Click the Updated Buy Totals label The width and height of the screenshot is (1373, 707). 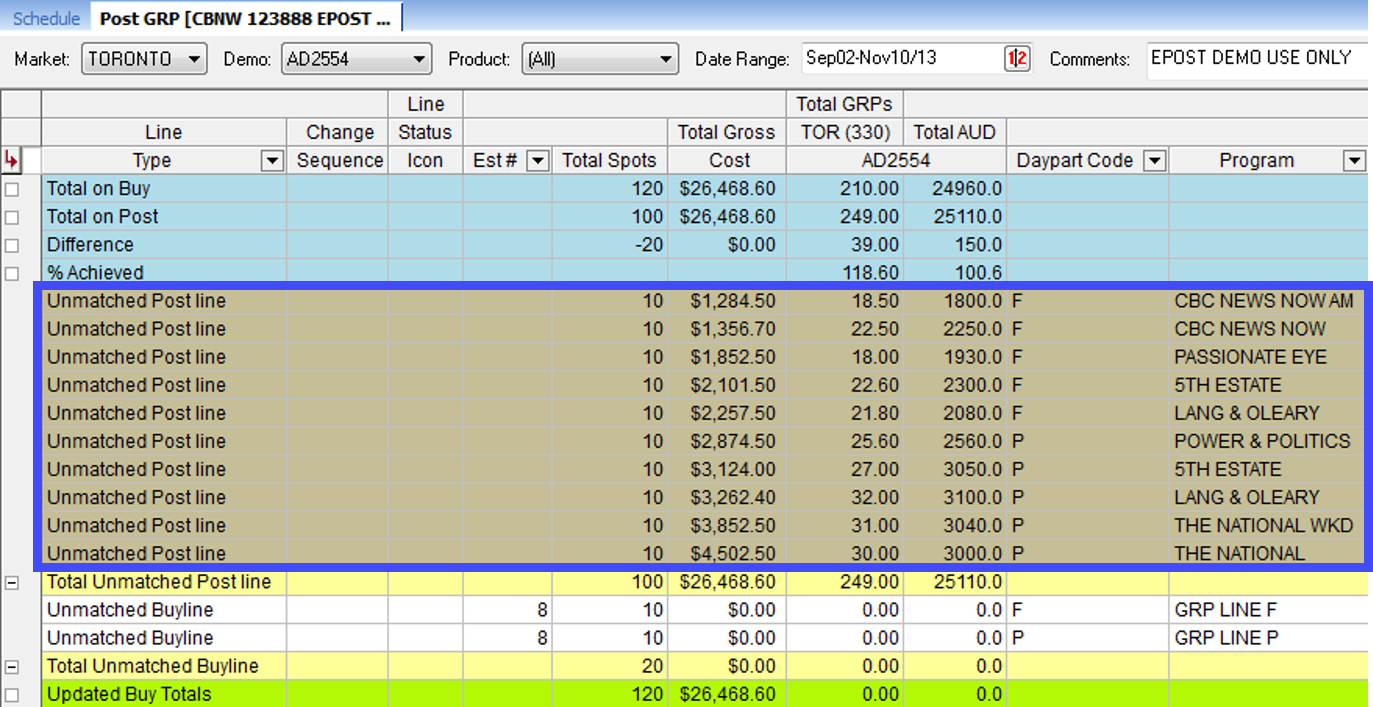click(x=129, y=694)
